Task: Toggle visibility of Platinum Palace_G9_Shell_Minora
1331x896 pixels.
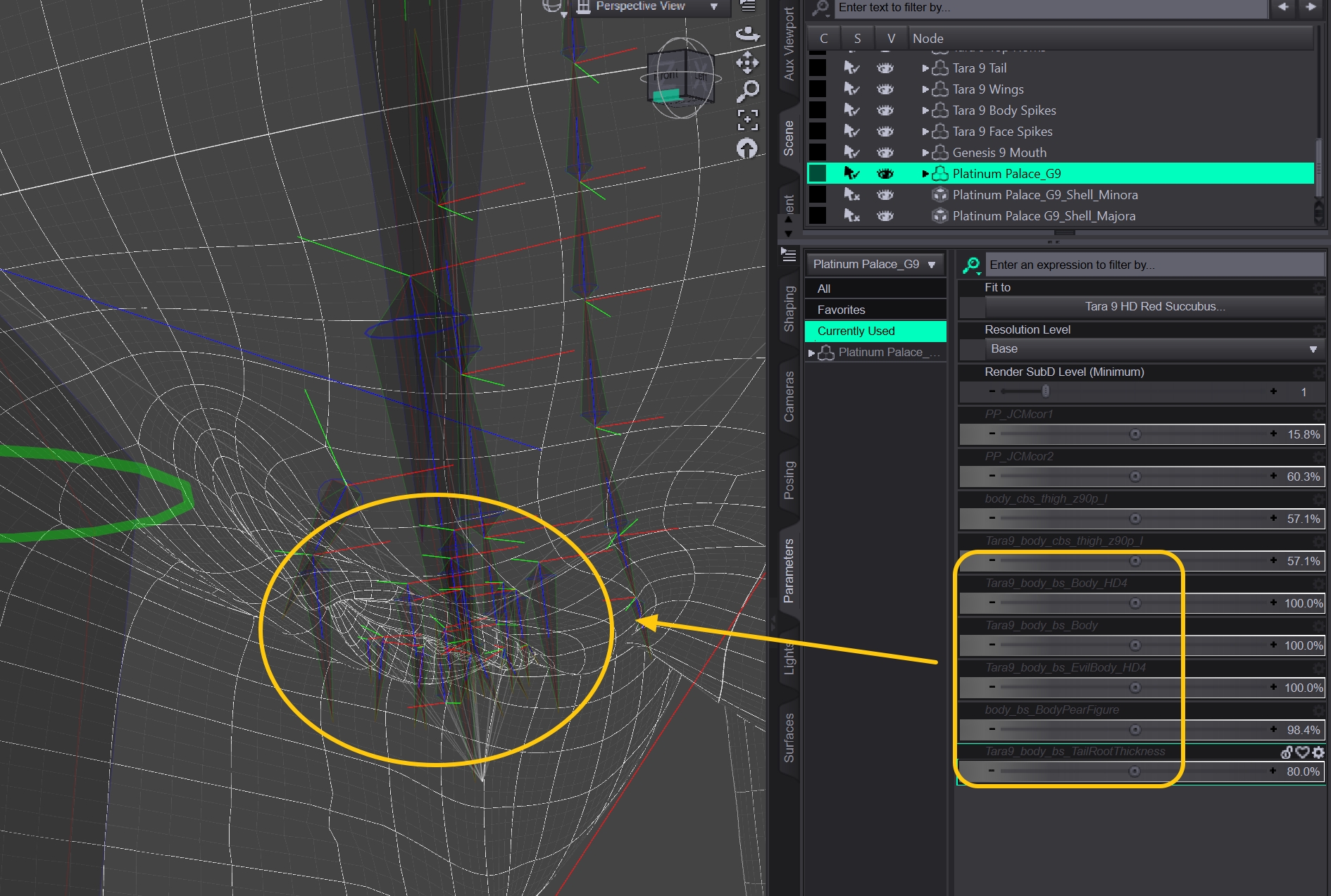Action: pyautogui.click(x=885, y=195)
